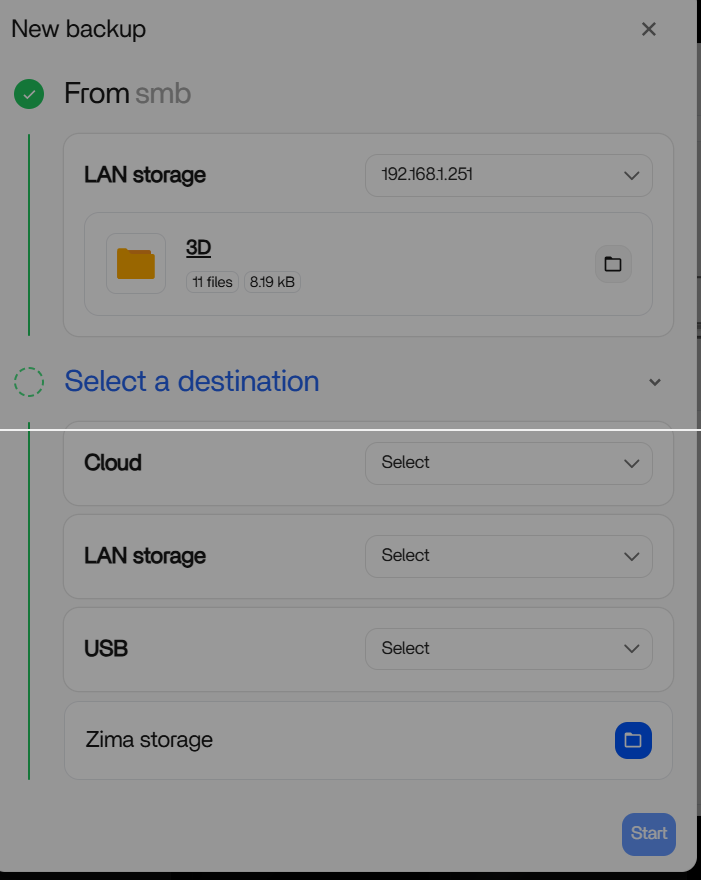Viewport: 701px width, 880px height.
Task: Open the destination LAN storage Select dropdown
Action: coord(508,556)
